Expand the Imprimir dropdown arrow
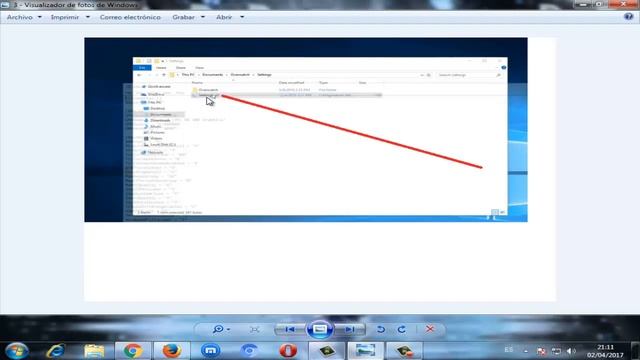 point(88,17)
